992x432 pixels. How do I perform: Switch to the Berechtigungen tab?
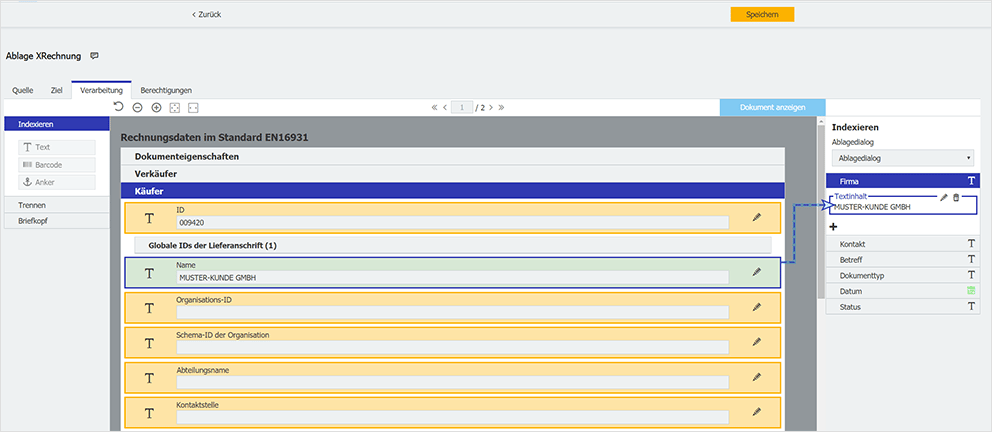coord(166,90)
